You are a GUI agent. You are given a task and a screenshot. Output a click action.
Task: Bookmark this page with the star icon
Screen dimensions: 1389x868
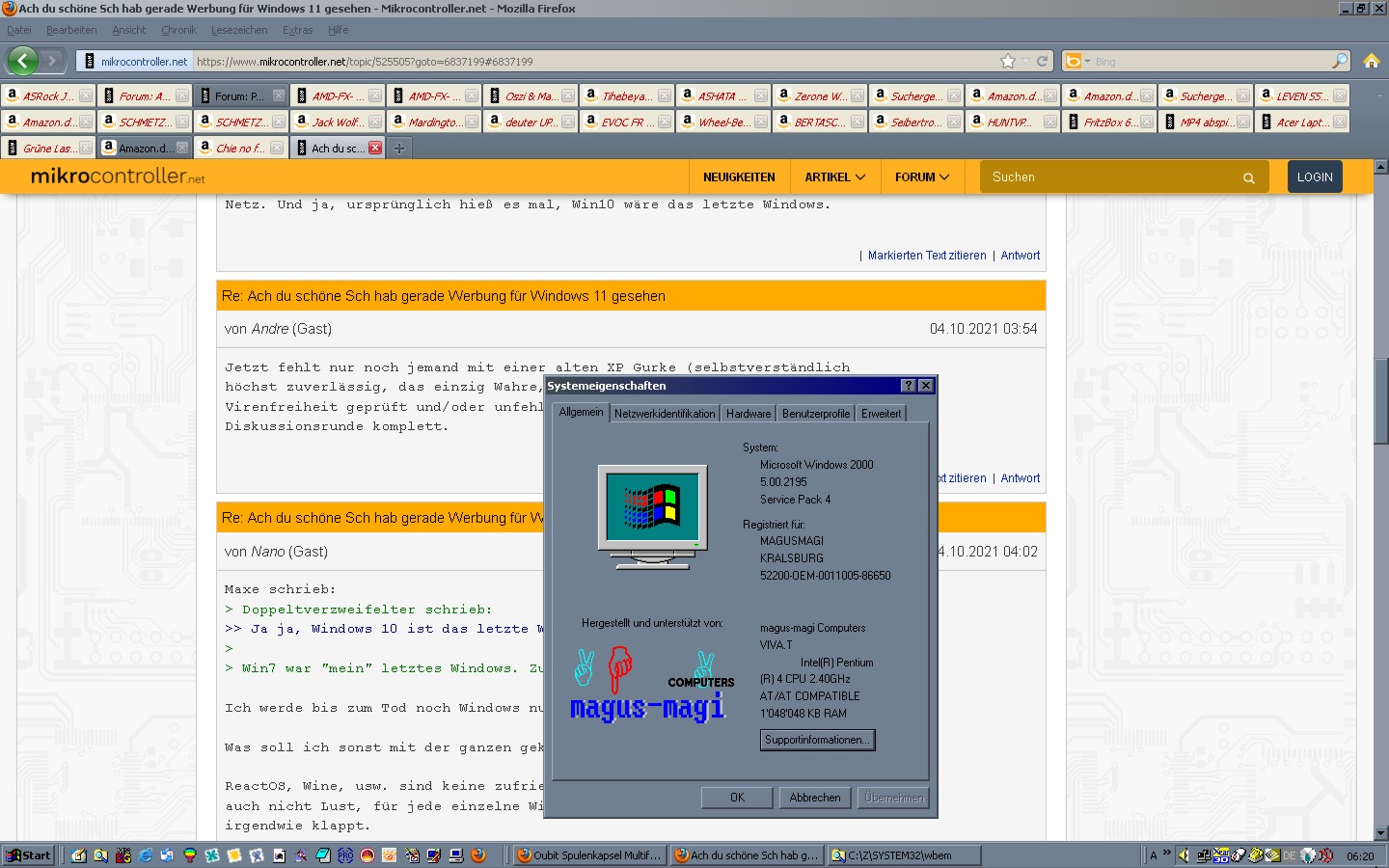(x=1008, y=61)
